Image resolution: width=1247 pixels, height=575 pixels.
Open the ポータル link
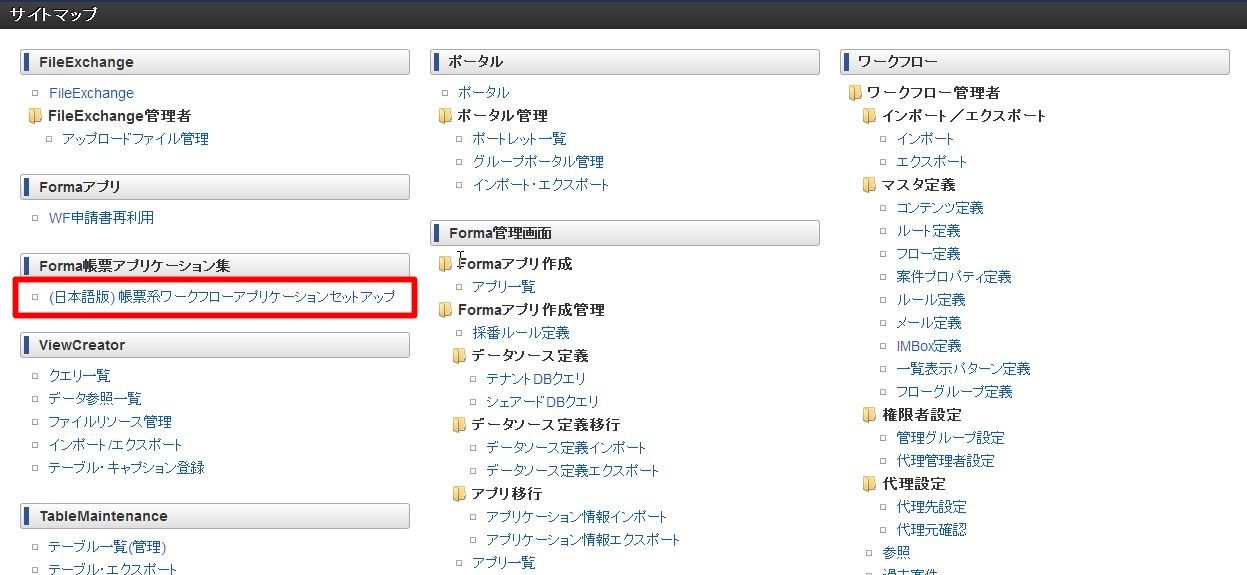(x=484, y=93)
